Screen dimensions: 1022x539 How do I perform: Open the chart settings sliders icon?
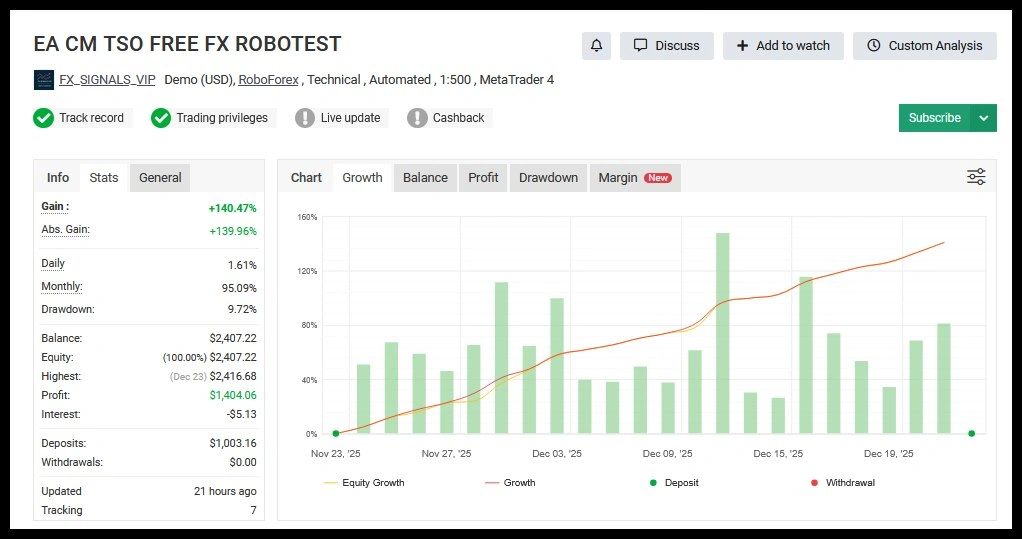[976, 177]
